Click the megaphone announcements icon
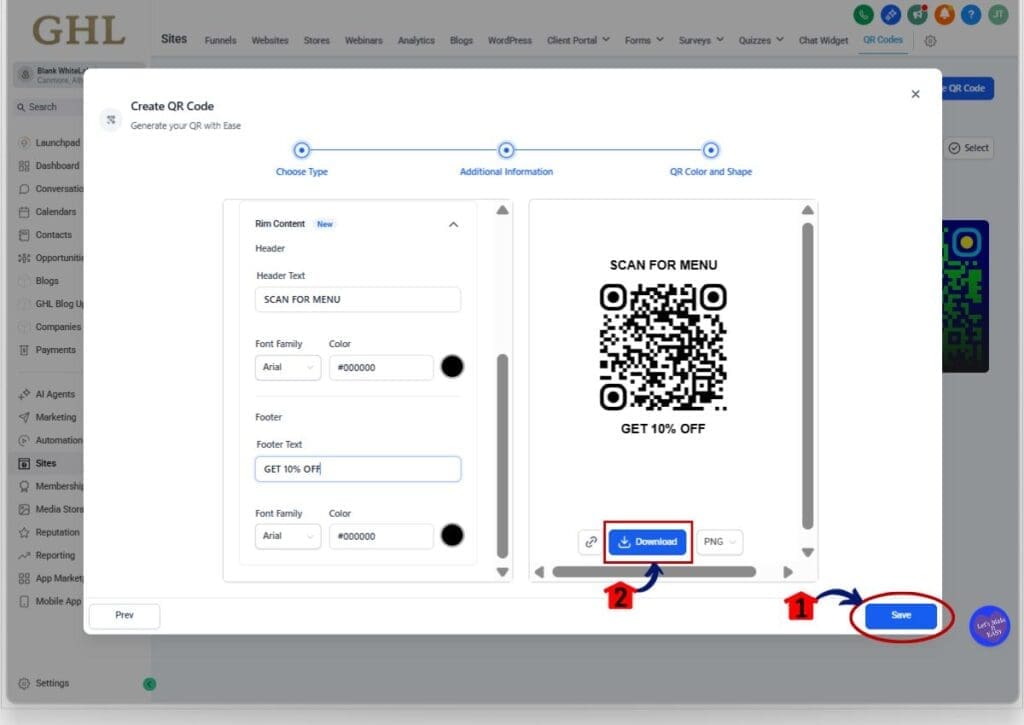Screen dimensions: 1024x725 [x=917, y=15]
